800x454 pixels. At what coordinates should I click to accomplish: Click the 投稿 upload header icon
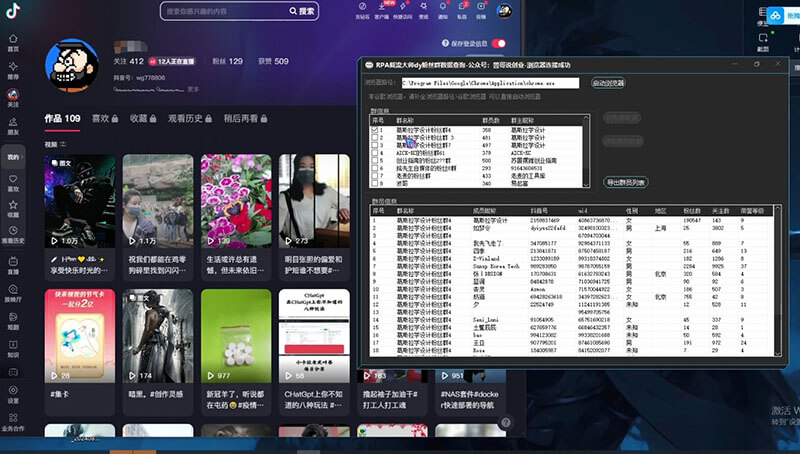click(x=481, y=7)
